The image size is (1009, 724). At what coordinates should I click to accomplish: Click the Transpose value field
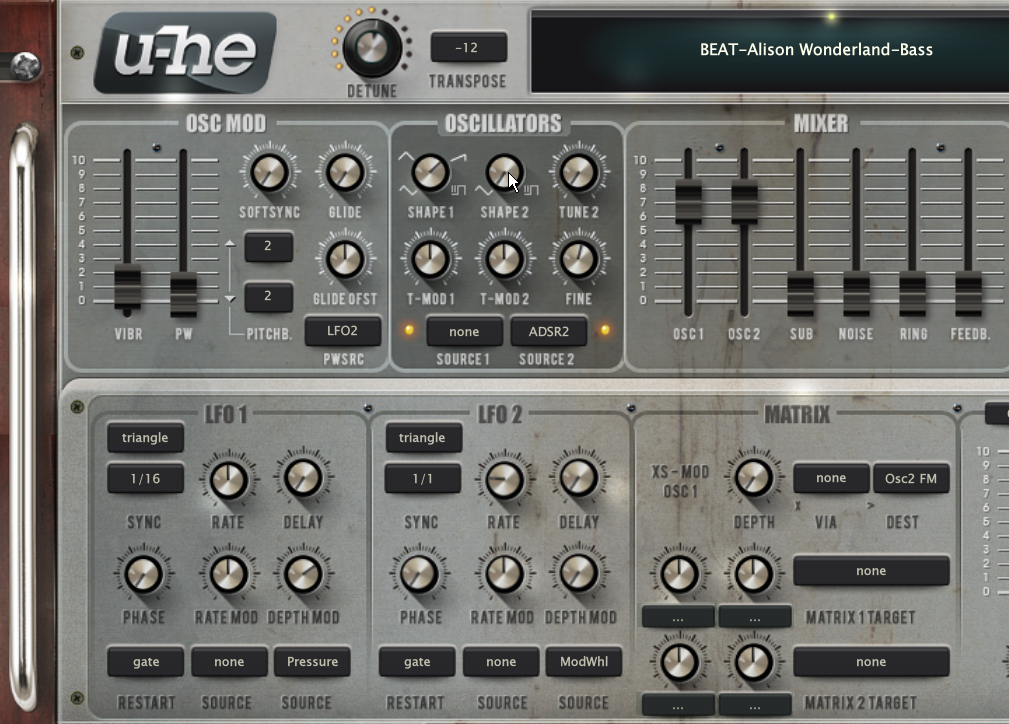(x=468, y=48)
